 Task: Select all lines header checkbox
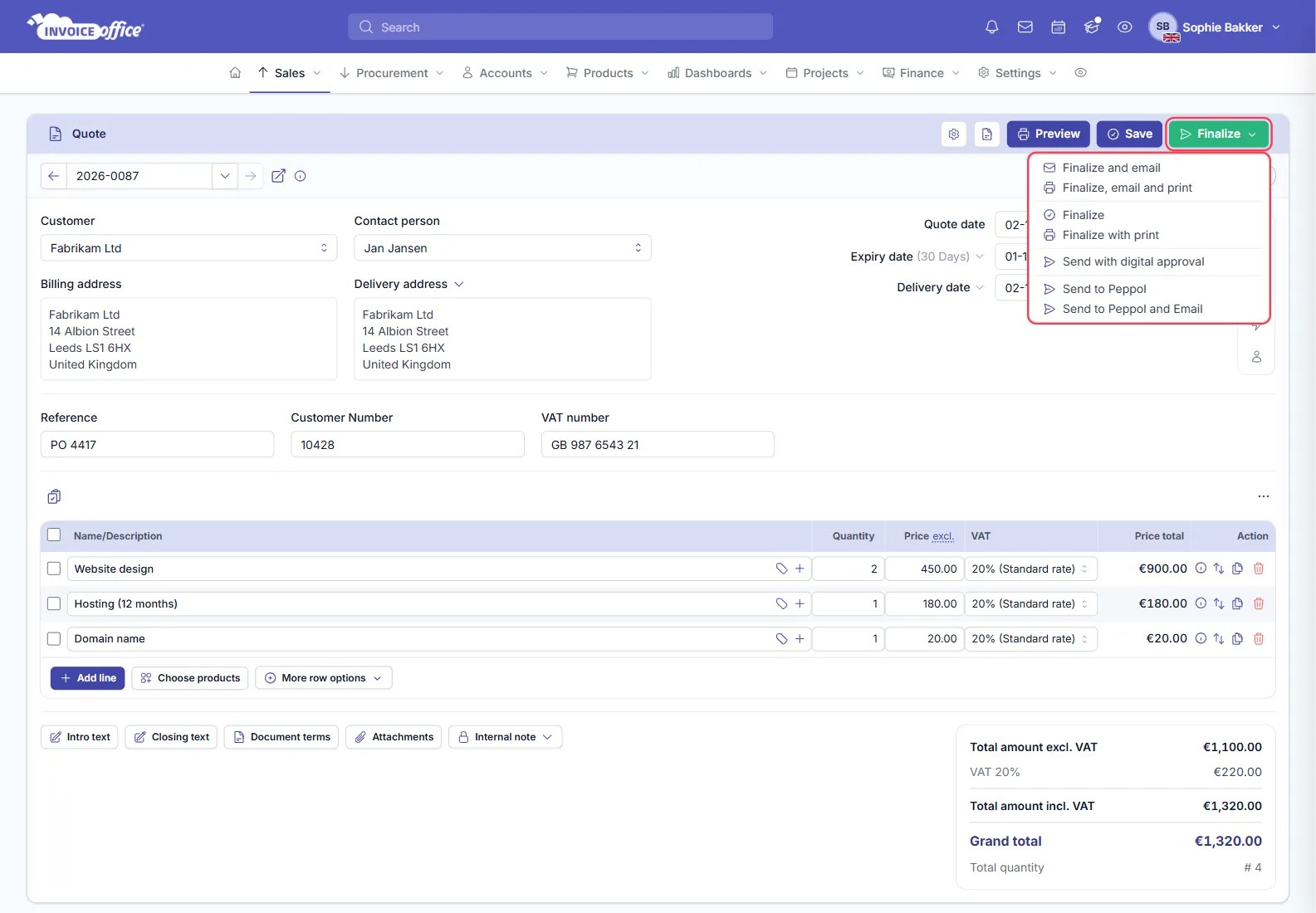(x=54, y=535)
